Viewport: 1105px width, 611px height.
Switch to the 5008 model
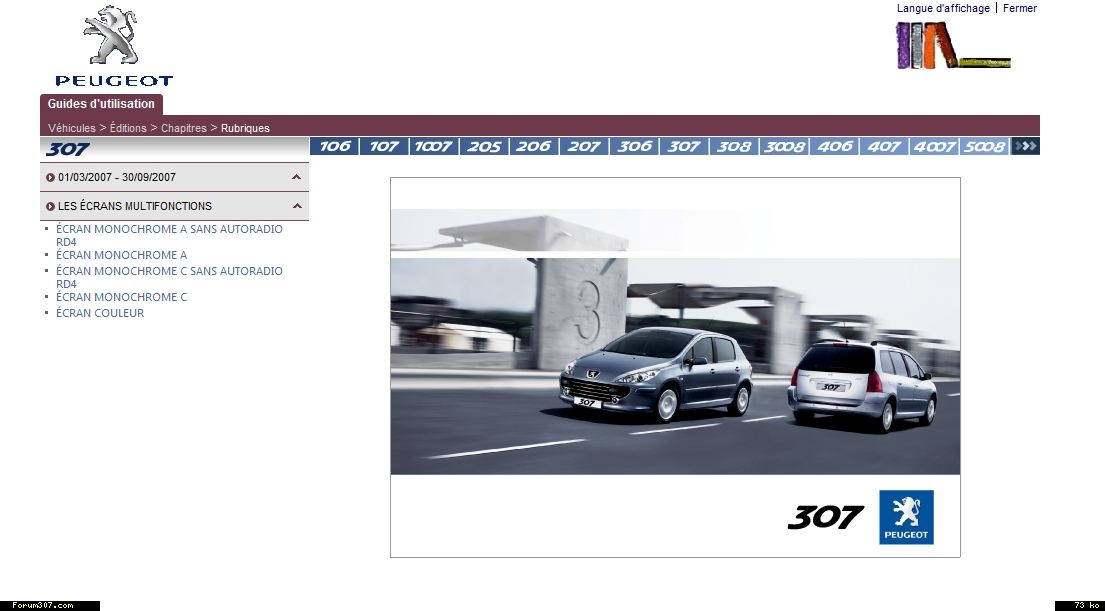984,147
